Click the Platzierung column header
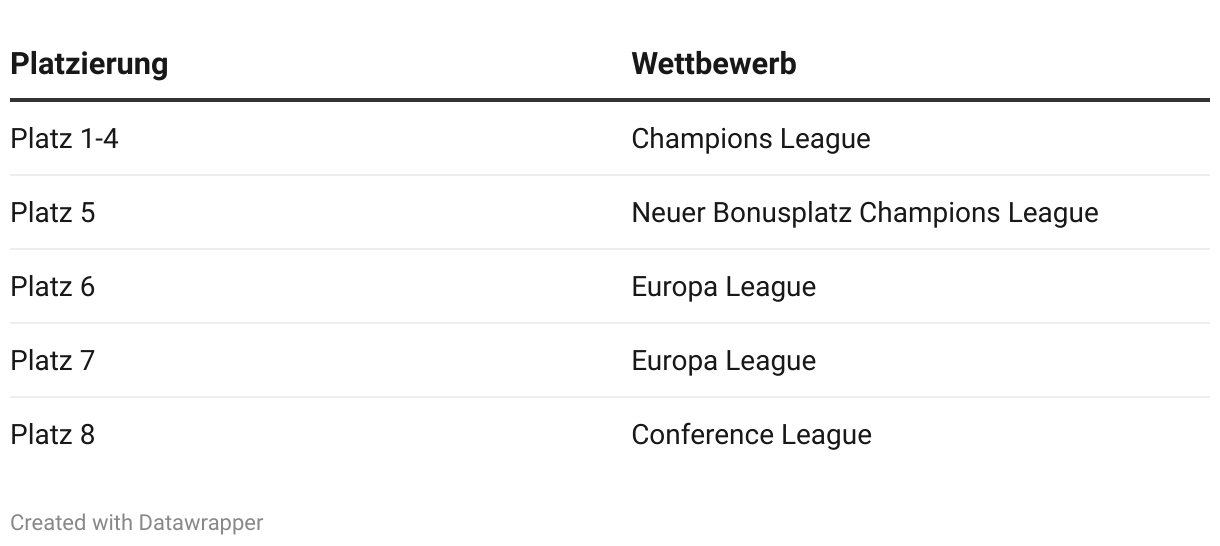The width and height of the screenshot is (1220, 546). point(89,64)
